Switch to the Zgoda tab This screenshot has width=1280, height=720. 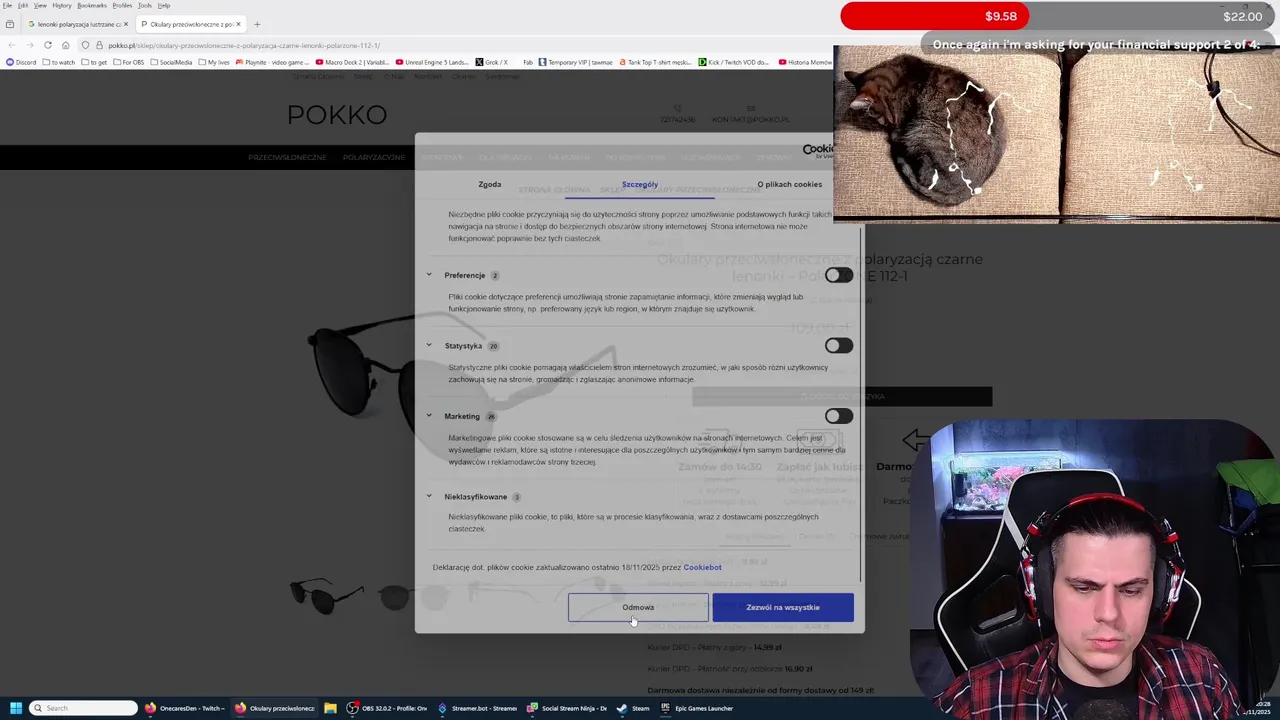click(x=489, y=184)
